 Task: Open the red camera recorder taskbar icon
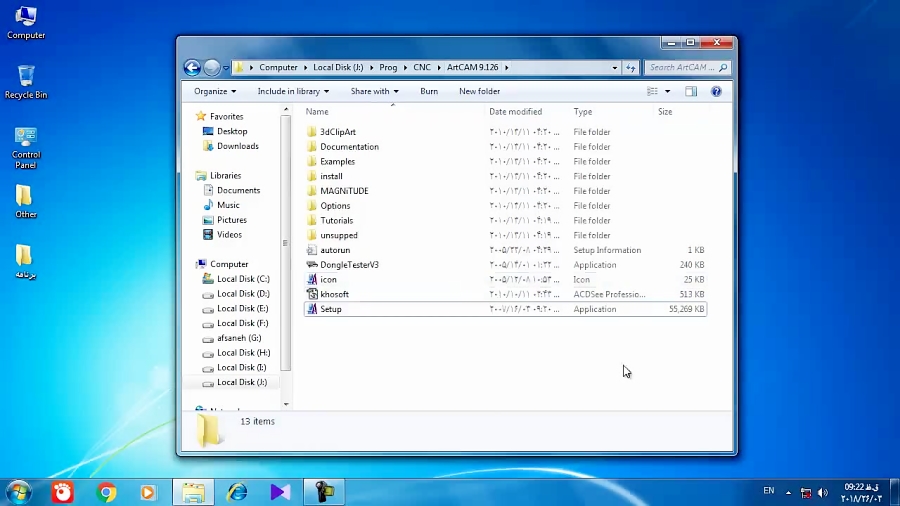63,492
